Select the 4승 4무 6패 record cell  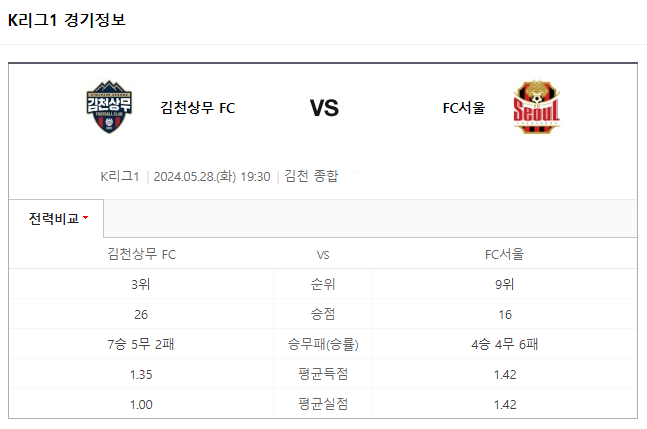[x=505, y=344]
